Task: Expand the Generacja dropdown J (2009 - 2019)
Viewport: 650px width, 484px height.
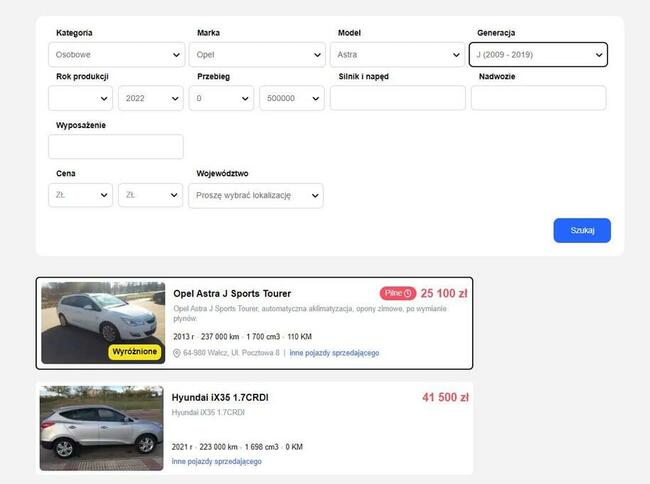Action: tap(538, 55)
